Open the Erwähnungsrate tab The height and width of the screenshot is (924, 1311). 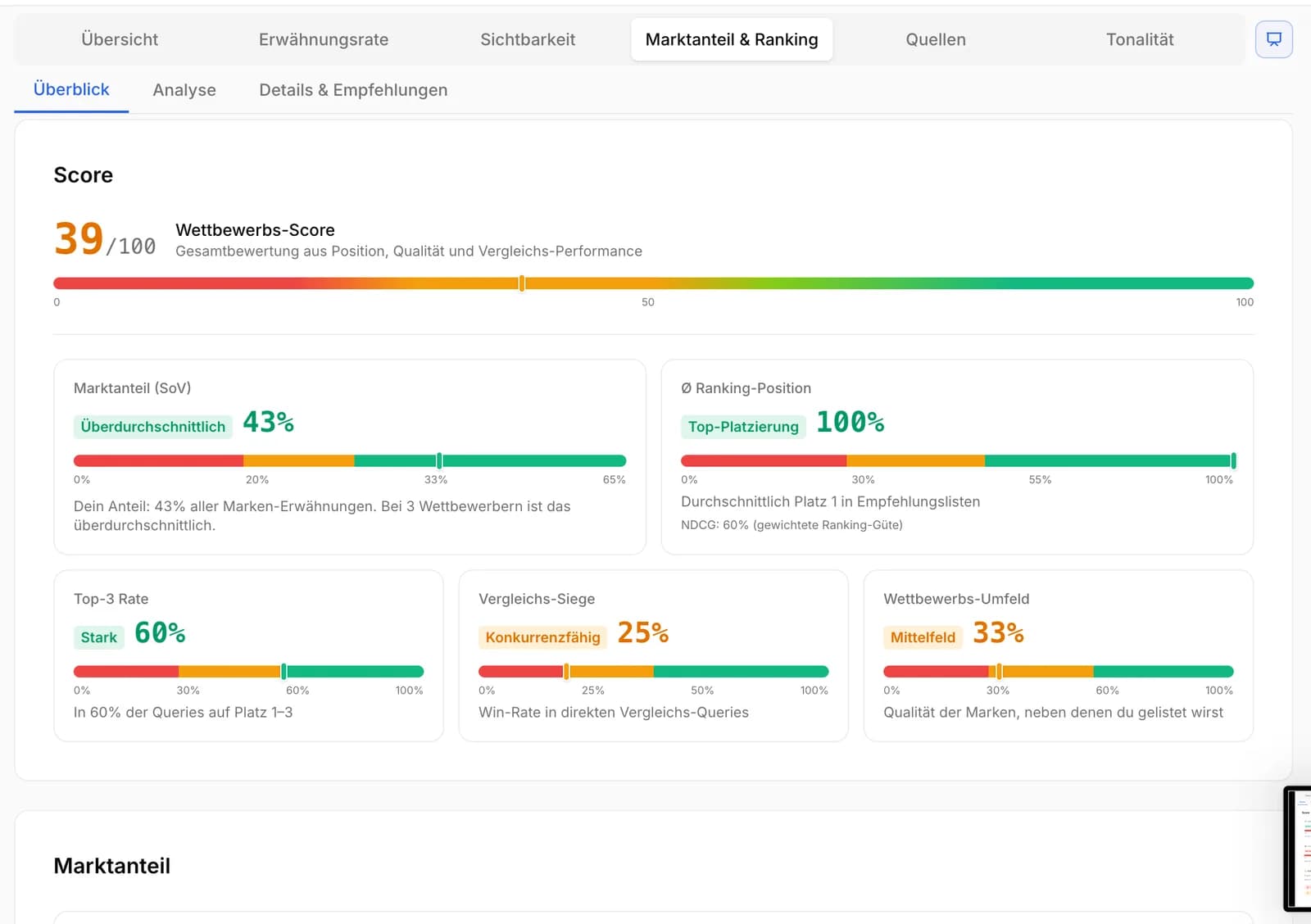324,39
